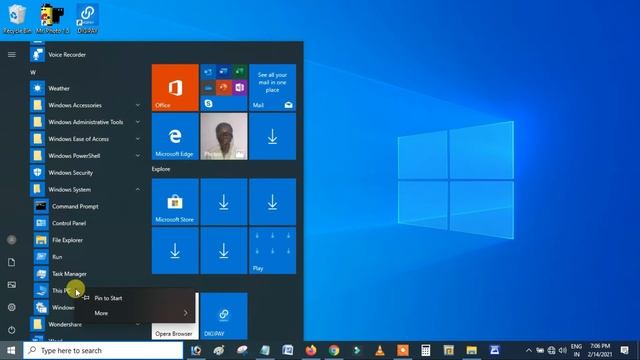Expand the Start menu hamburger
This screenshot has width=640, height=360.
click(x=12, y=55)
